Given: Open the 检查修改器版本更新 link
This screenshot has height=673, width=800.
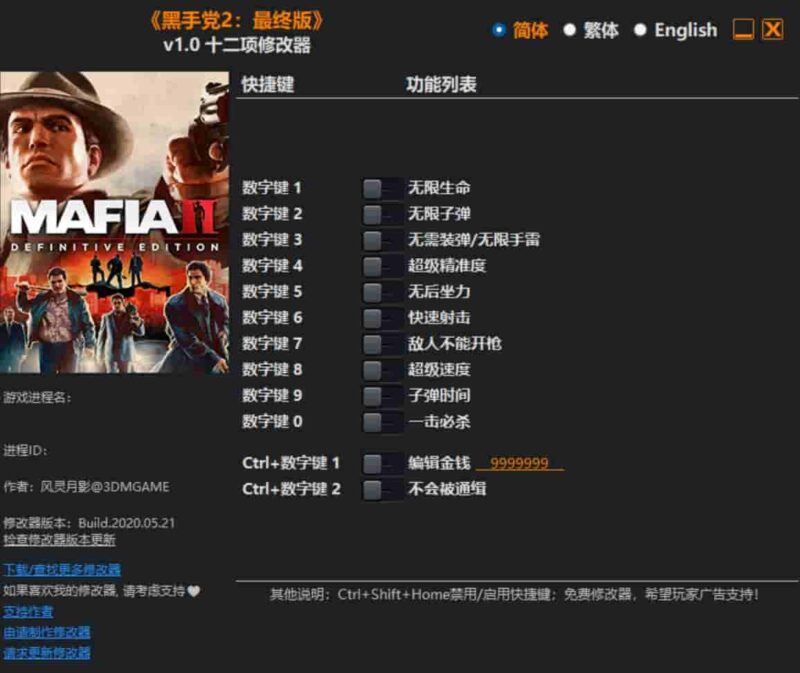Looking at the screenshot, I should (x=59, y=540).
